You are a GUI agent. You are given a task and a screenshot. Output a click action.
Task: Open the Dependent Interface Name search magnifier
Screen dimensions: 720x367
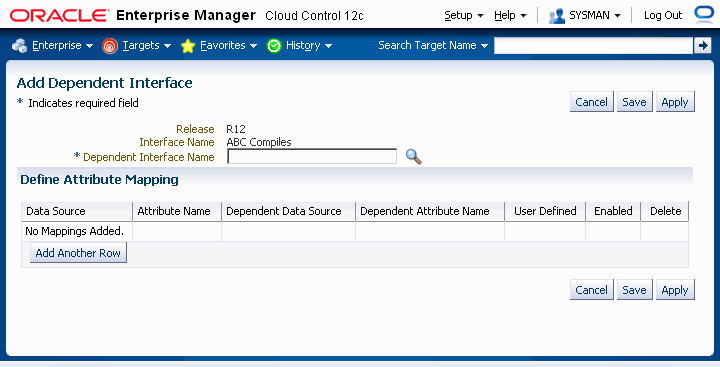(414, 157)
